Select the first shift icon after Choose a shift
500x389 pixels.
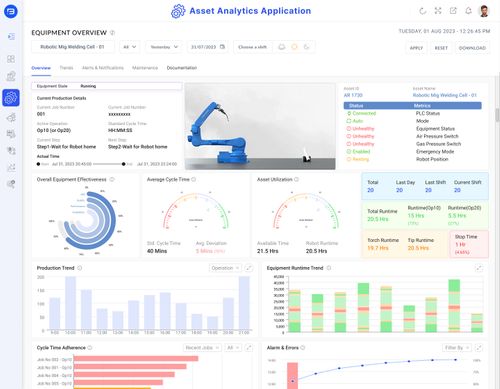(x=282, y=47)
